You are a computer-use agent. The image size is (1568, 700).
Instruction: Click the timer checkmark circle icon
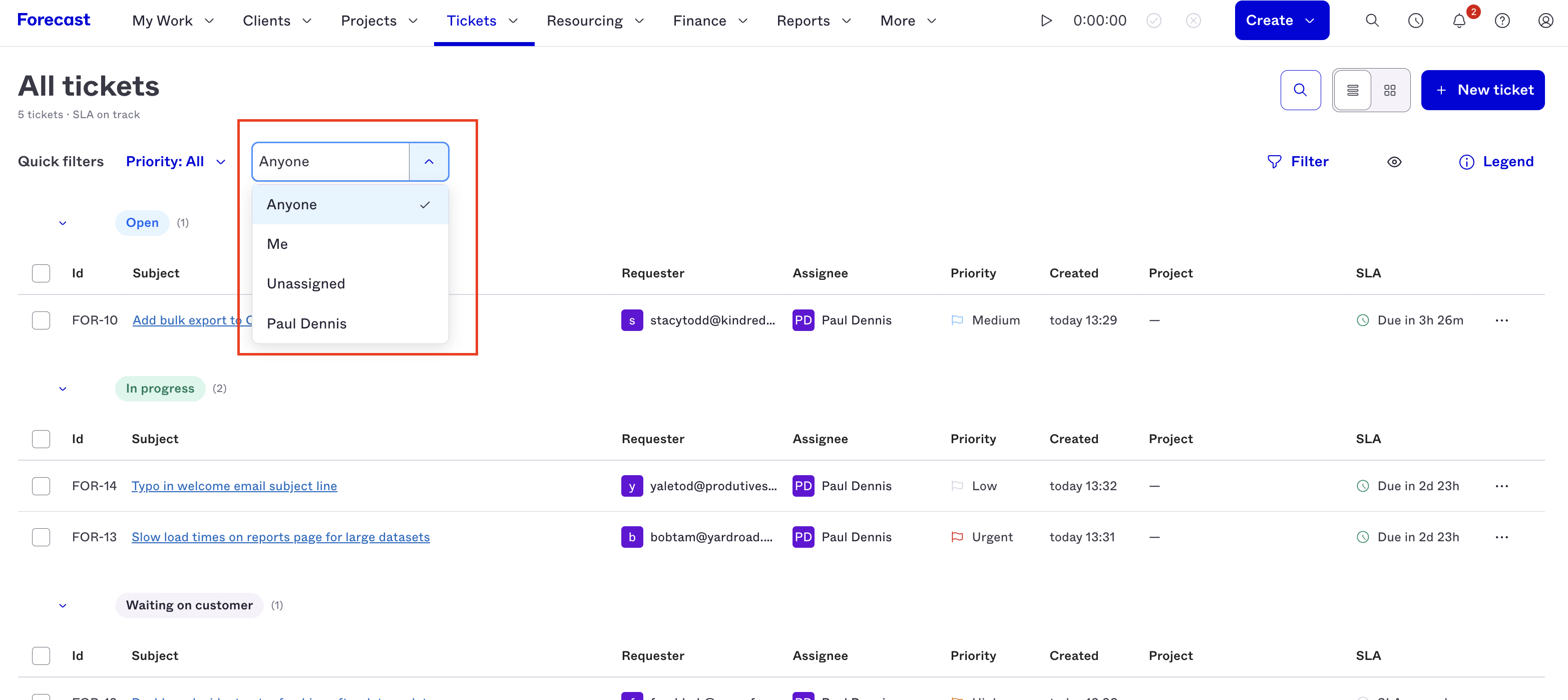click(1153, 21)
